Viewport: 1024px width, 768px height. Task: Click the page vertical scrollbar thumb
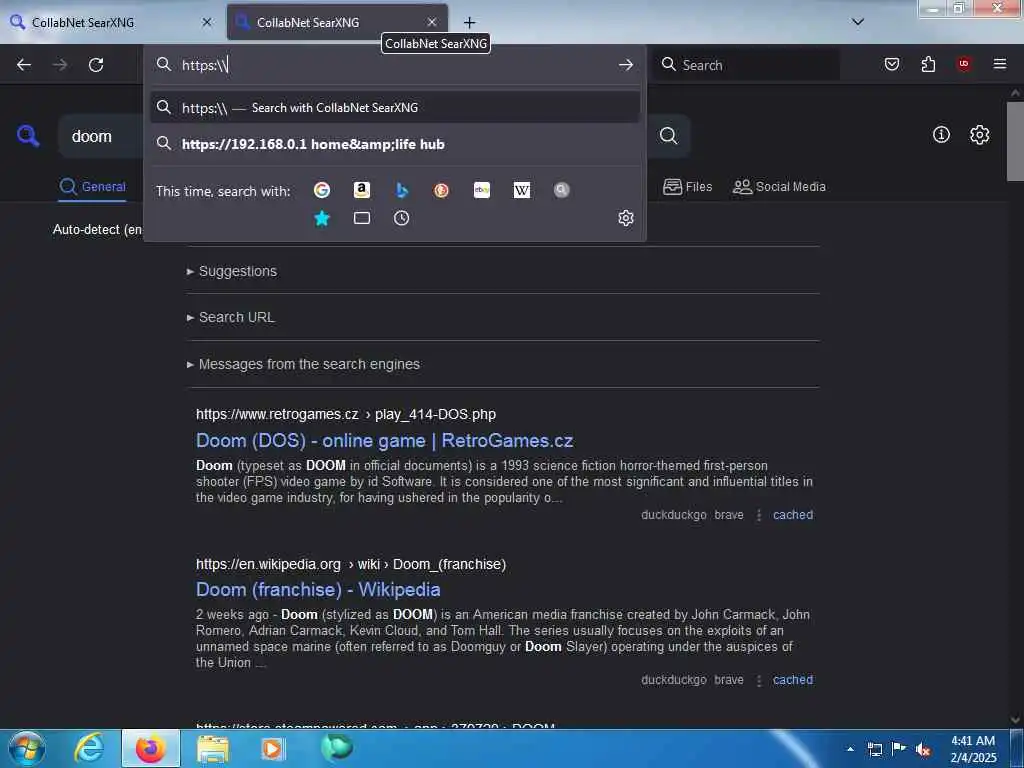click(1015, 141)
